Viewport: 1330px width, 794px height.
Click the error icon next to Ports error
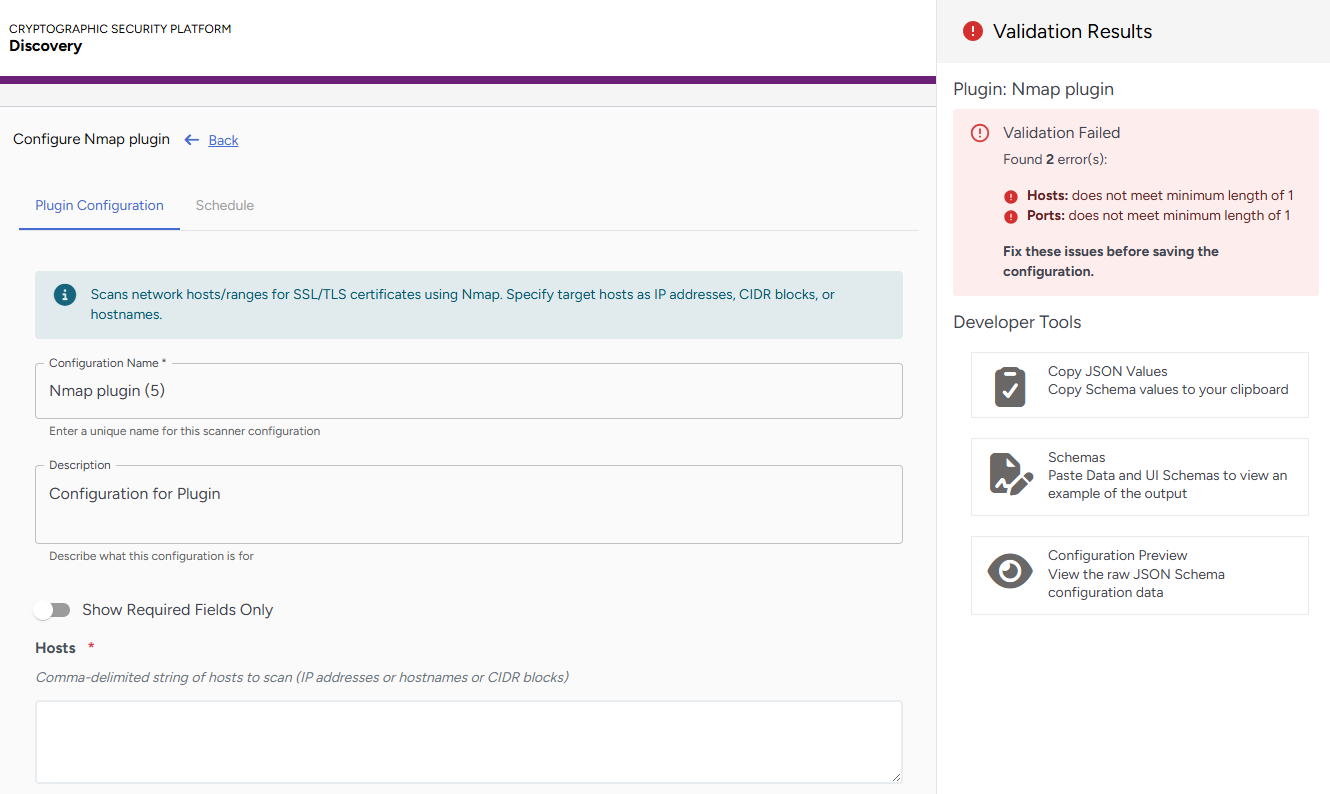1011,216
